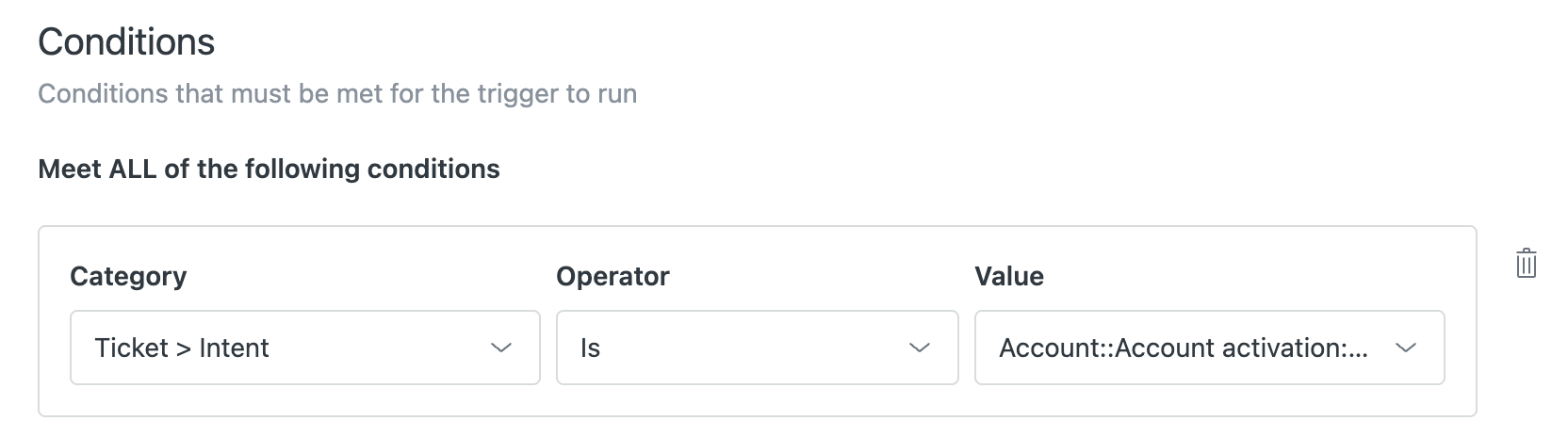
Task: Expand the Operator field's chevron arrow
Action: click(920, 348)
